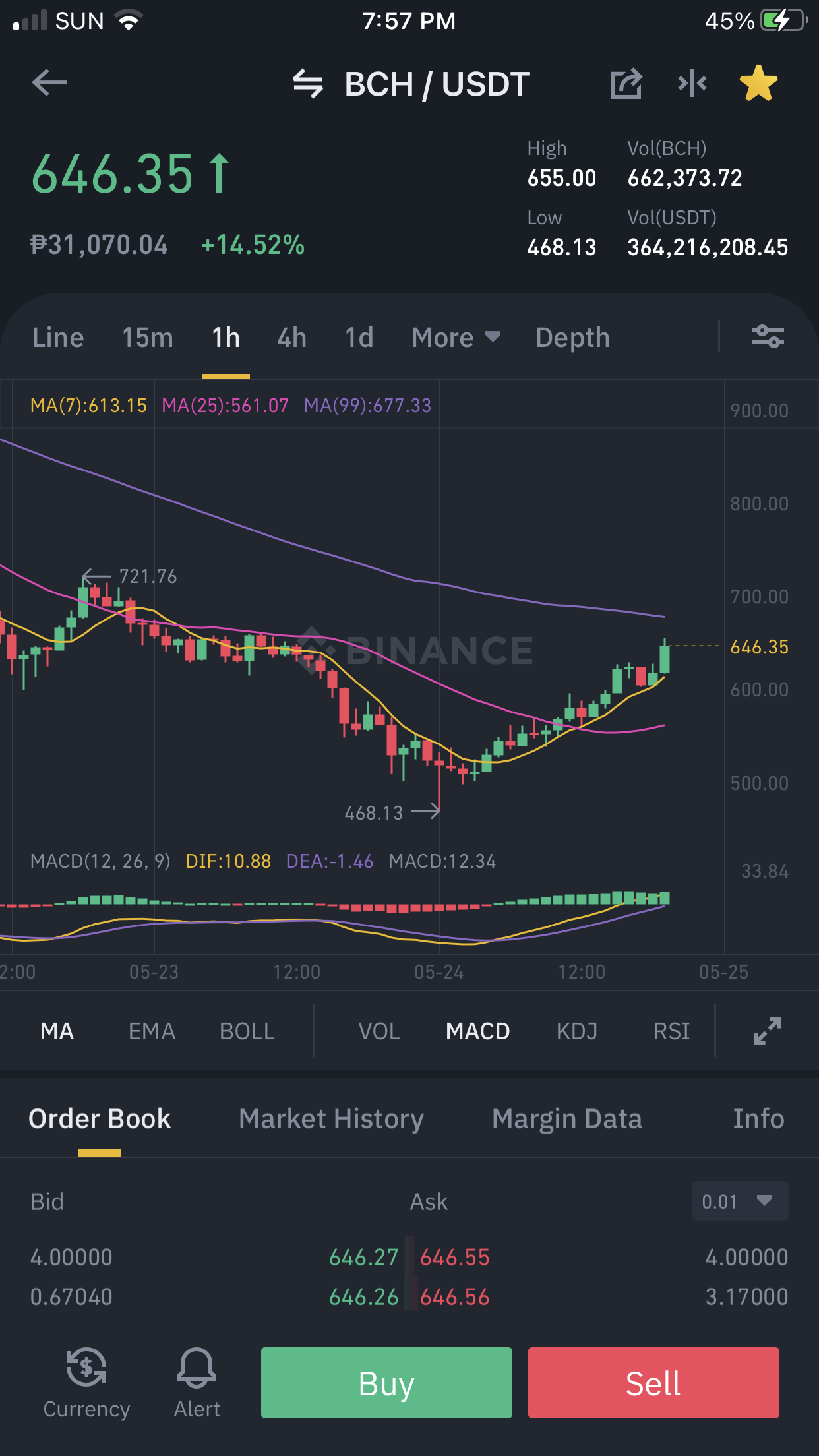Switch to Market History tab
This screenshot has height=1456, width=819.
click(332, 1119)
